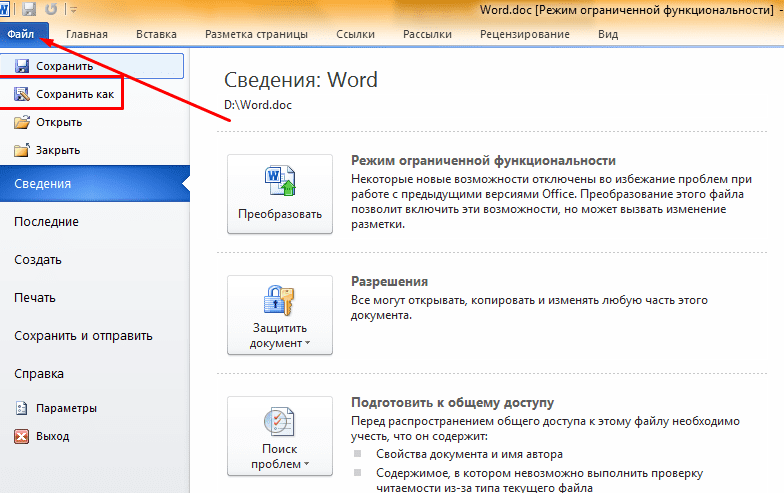
Task: Open the Создать section
Action: pyautogui.click(x=38, y=260)
